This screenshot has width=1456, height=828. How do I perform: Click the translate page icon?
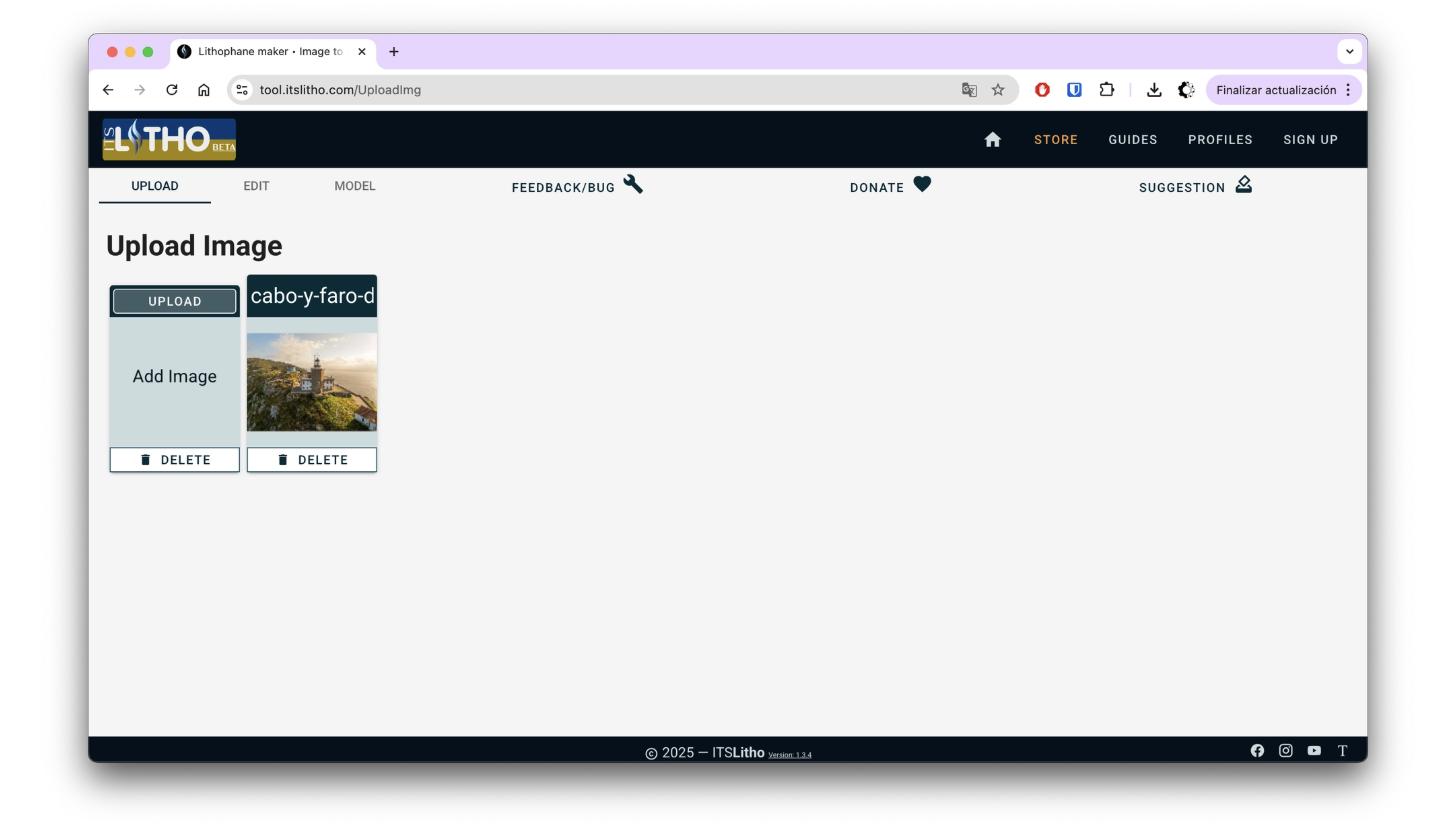tap(969, 90)
